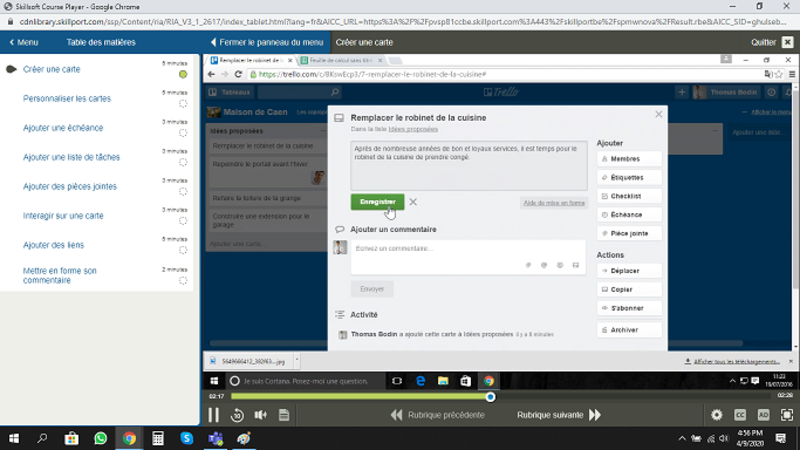Screen dimensions: 800x450
Task: Select lesson Mettre en forme son commentaire
Action: coord(60,276)
